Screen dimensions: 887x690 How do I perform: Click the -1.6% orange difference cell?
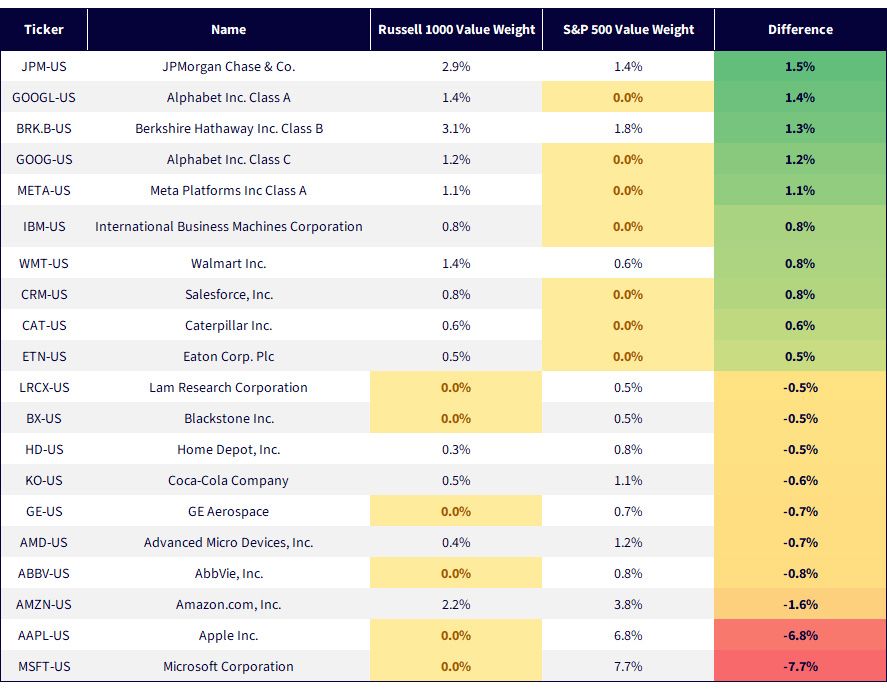click(800, 604)
